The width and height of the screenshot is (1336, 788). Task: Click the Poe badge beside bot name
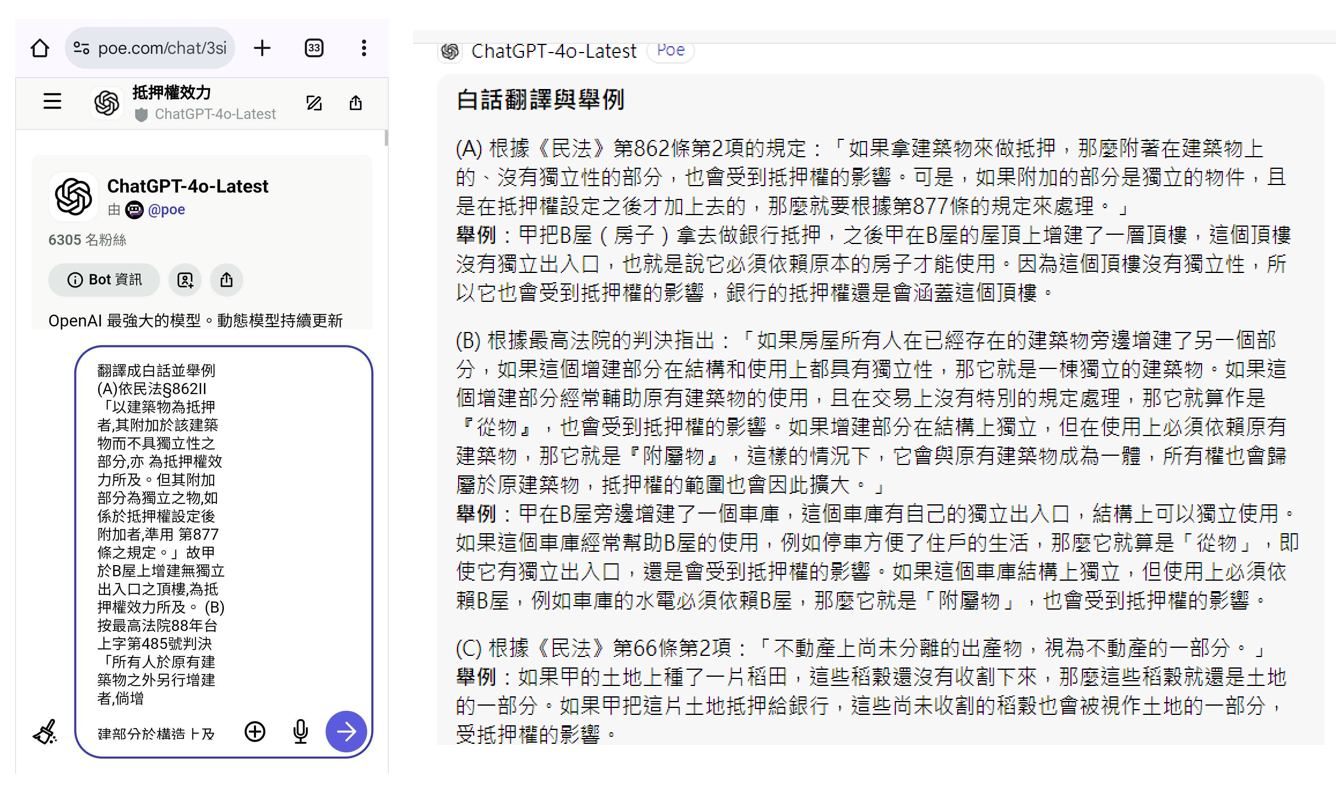(x=671, y=50)
